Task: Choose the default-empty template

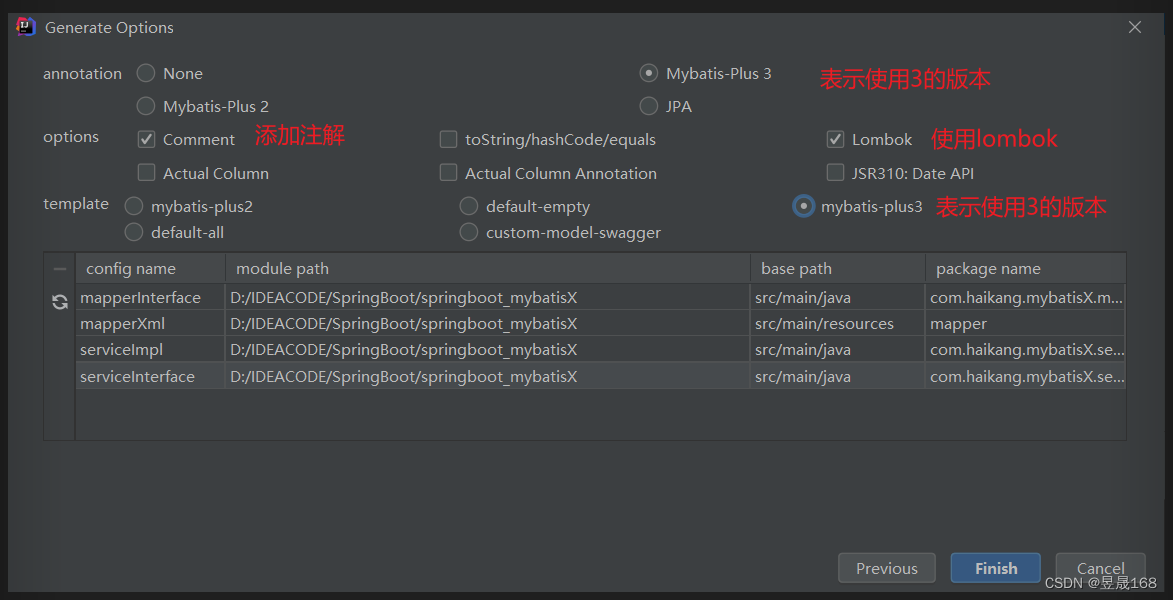Action: point(469,206)
